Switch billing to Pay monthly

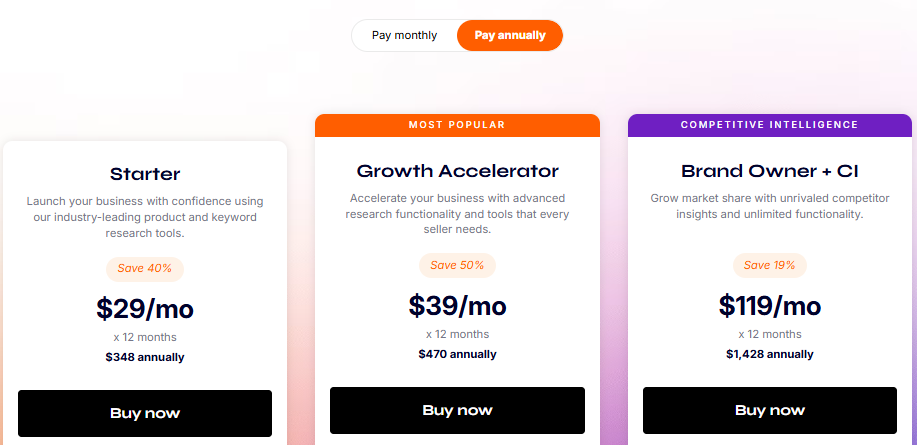point(404,35)
